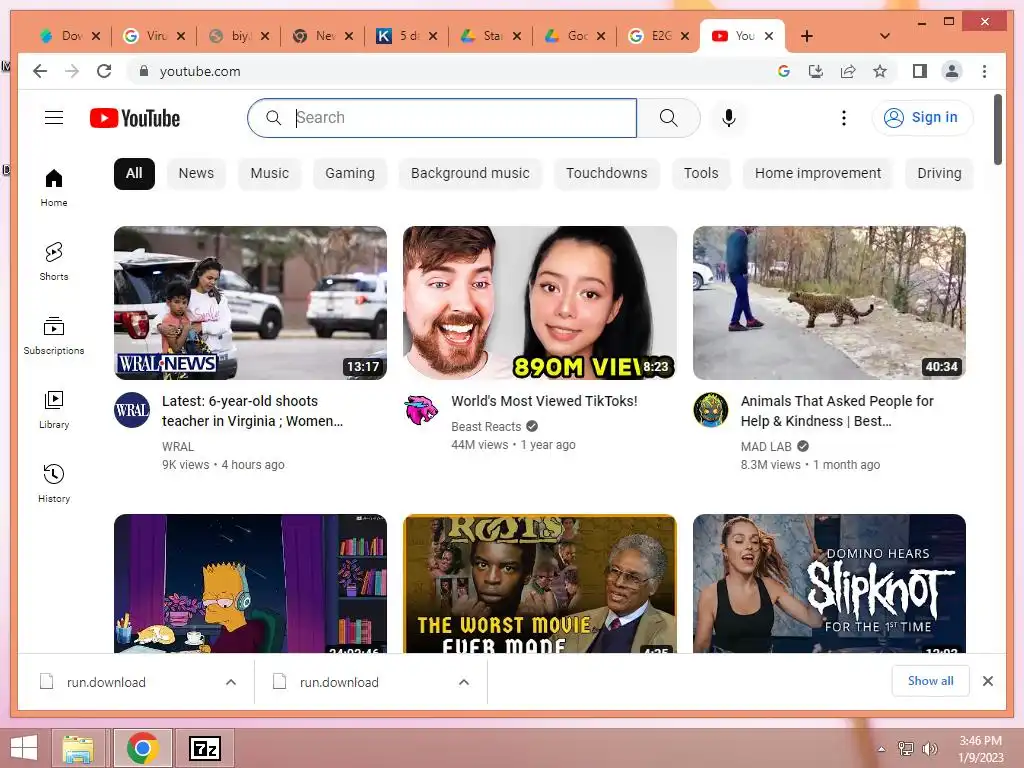Open Shorts in sidebar
Viewport: 1024px width, 768px height.
coord(54,261)
